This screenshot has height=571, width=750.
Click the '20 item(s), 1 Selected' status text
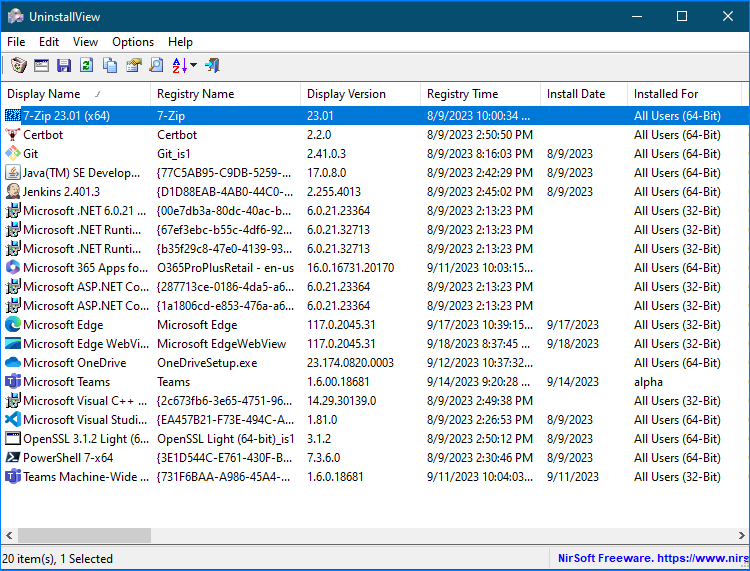coord(57,559)
